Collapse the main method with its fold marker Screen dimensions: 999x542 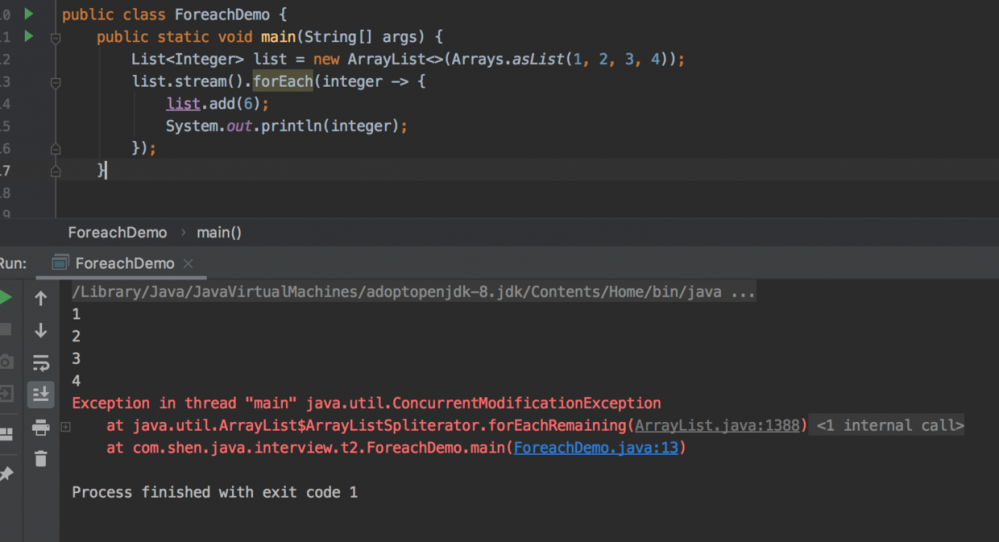click(x=55, y=38)
